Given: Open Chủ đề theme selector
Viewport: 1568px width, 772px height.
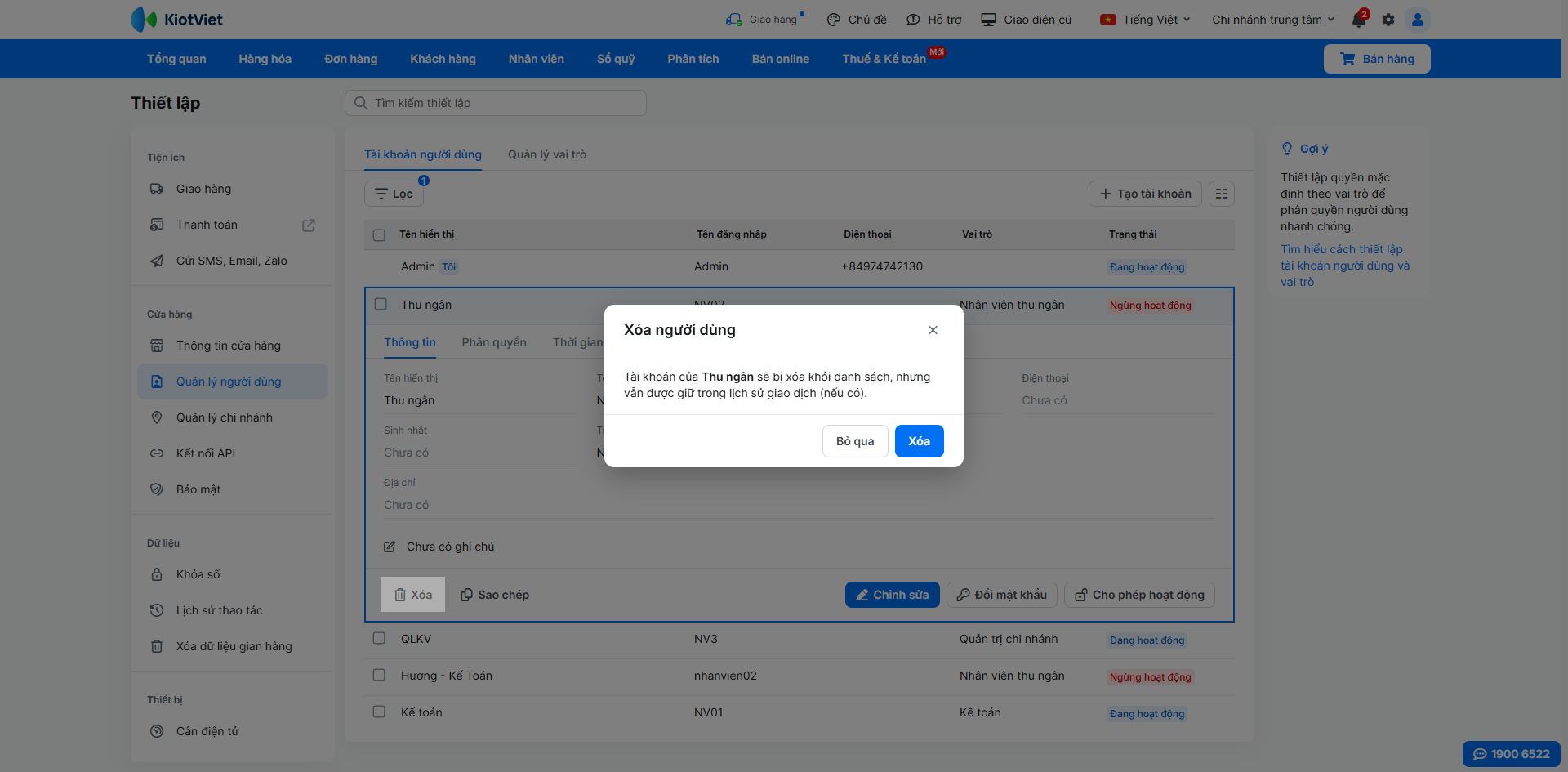Looking at the screenshot, I should pos(857,20).
